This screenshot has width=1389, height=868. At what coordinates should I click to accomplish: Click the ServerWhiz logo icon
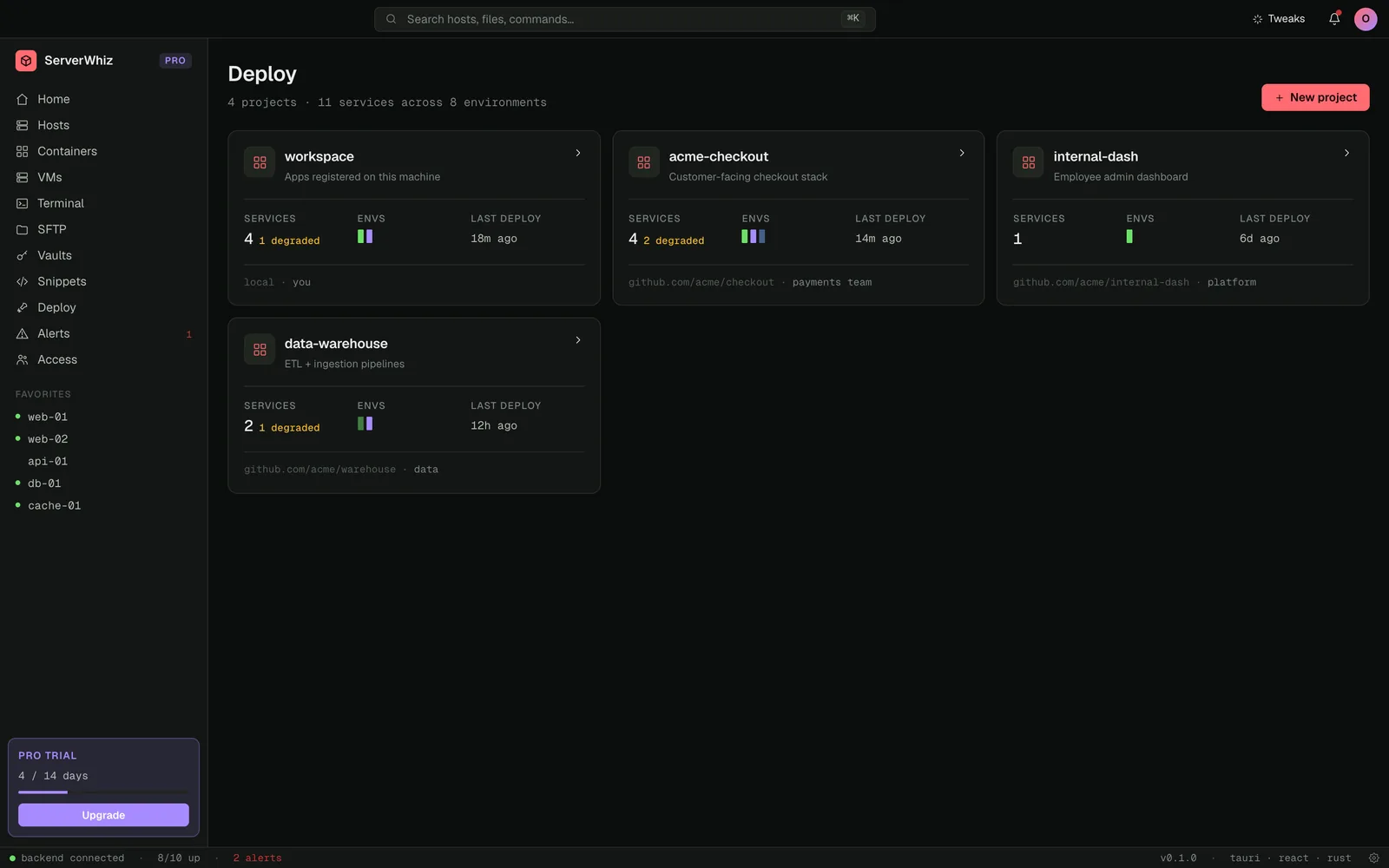coord(26,61)
